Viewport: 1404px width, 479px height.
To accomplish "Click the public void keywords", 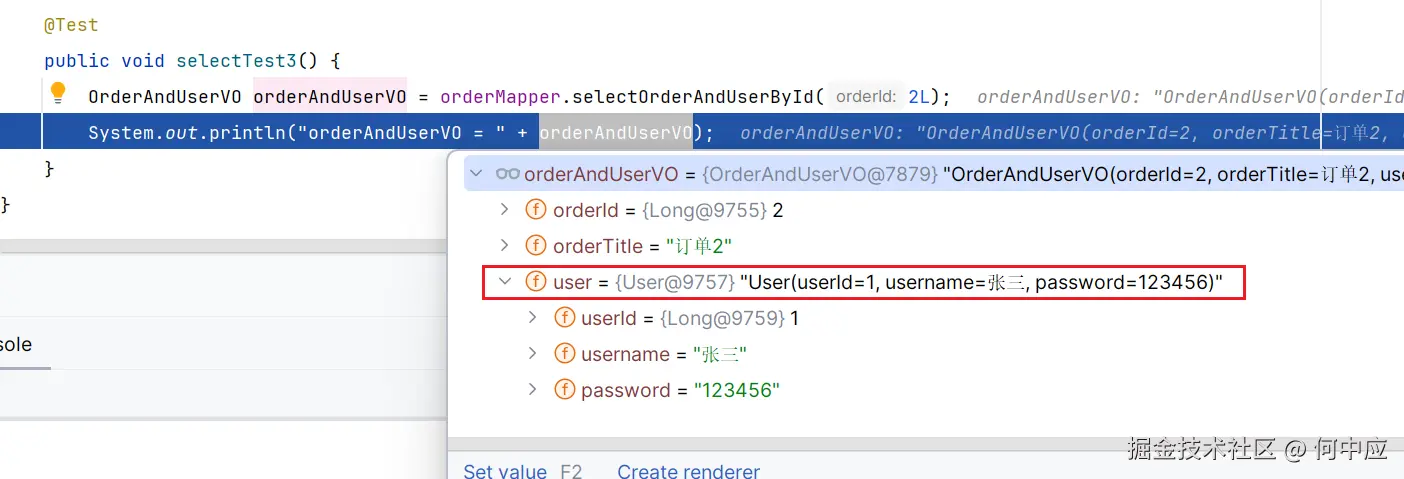I will 105,61.
